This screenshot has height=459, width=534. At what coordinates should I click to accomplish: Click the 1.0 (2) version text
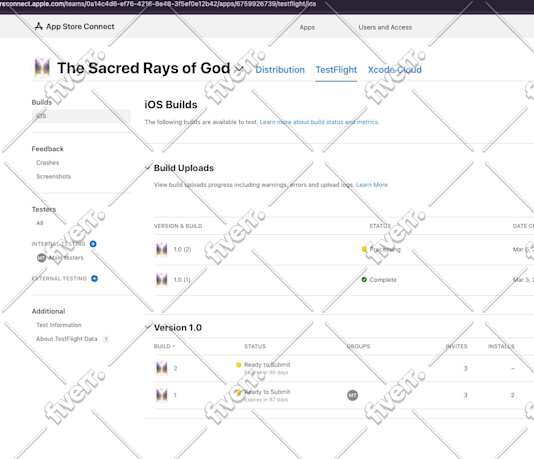pyautogui.click(x=182, y=250)
